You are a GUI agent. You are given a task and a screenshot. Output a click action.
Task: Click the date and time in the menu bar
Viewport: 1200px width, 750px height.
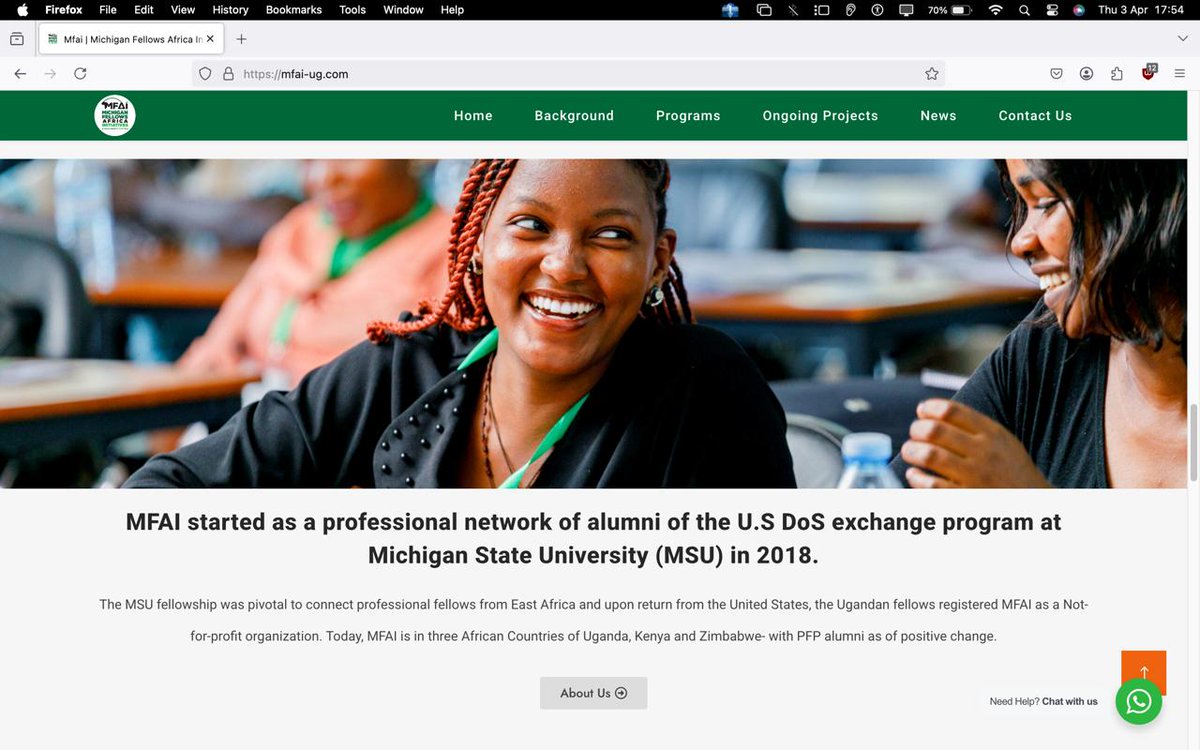[1140, 10]
